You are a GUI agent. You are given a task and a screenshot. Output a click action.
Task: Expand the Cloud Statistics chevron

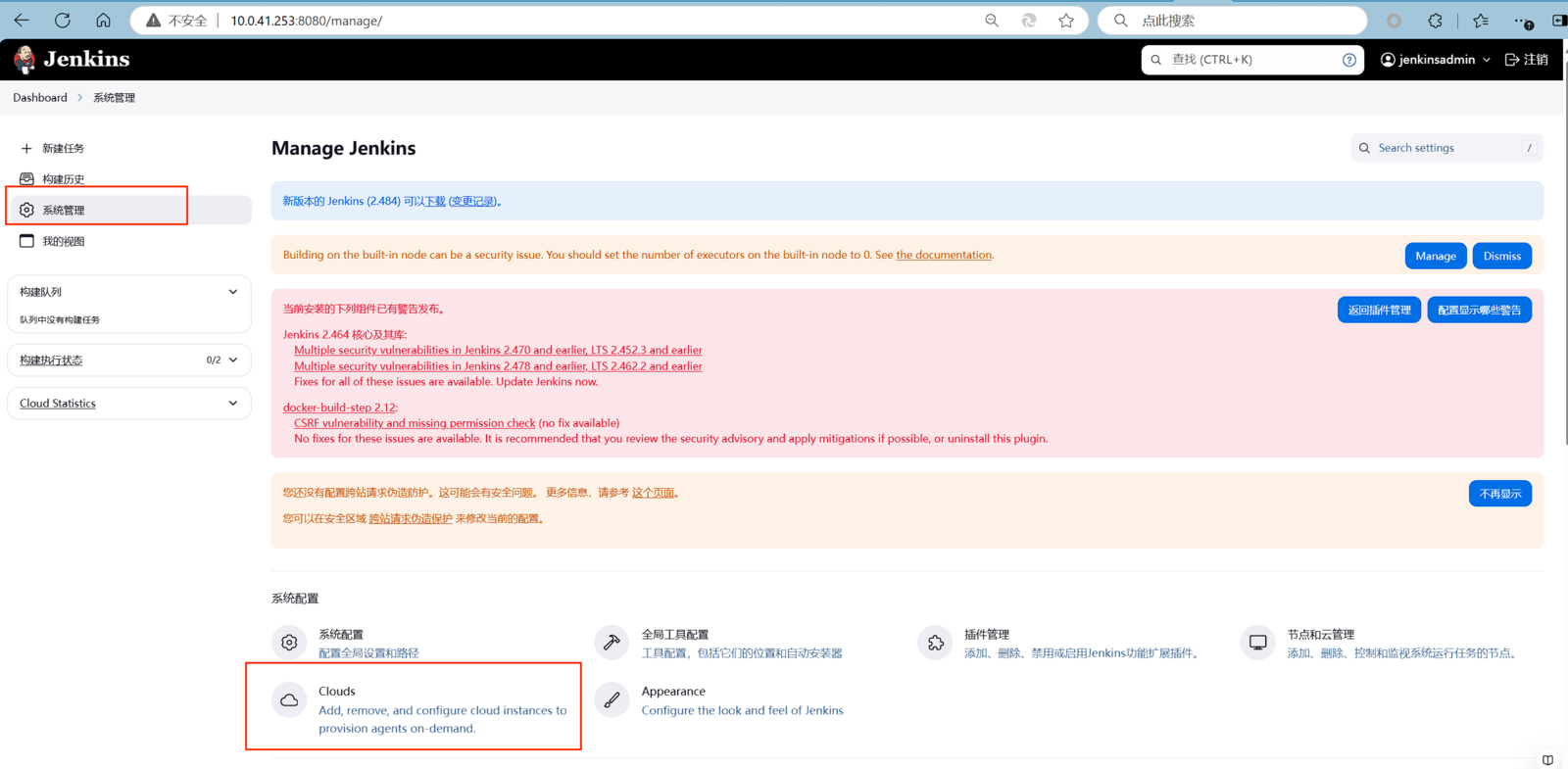(x=233, y=403)
